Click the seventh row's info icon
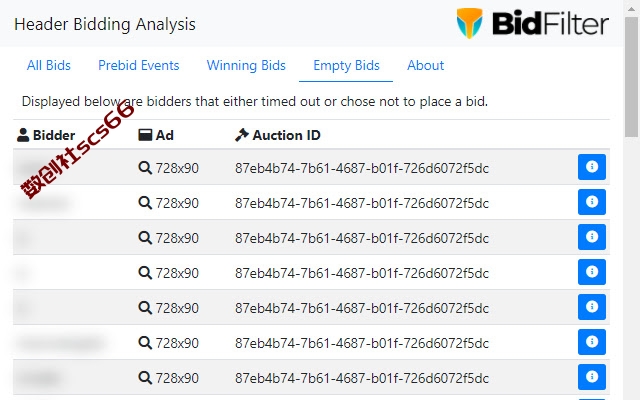The image size is (640, 400). coord(591,377)
